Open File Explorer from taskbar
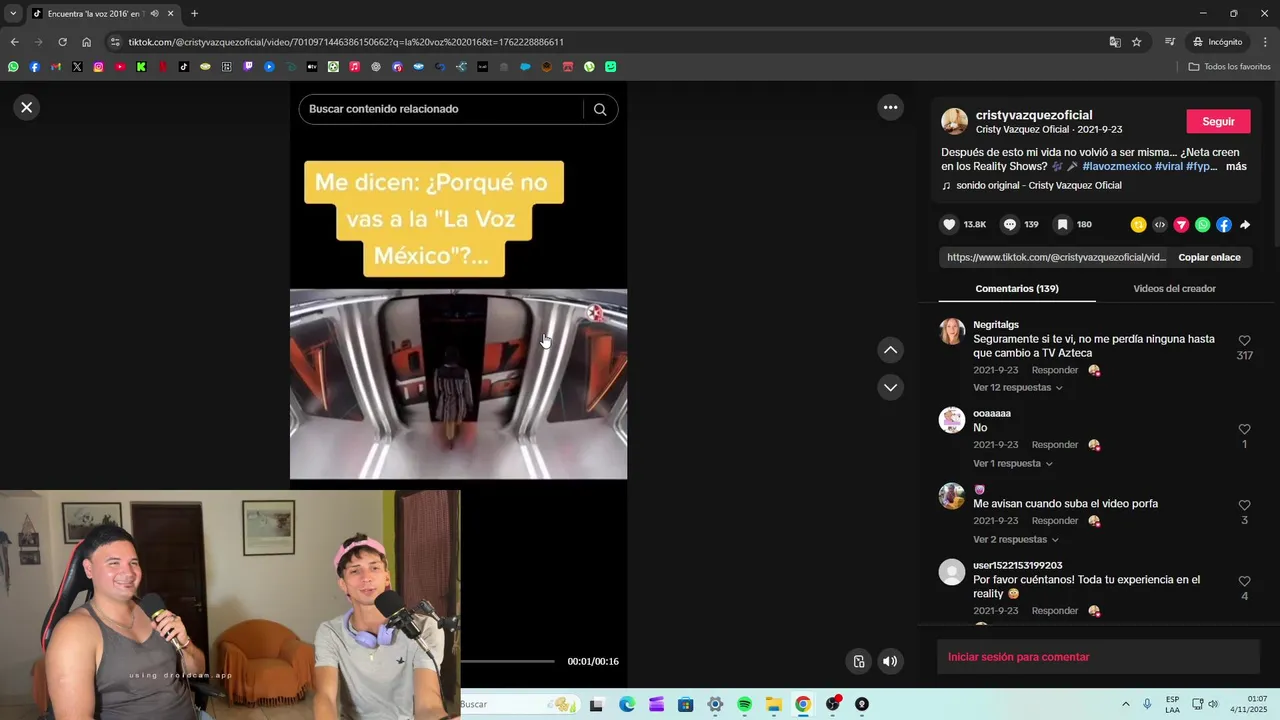 point(773,704)
